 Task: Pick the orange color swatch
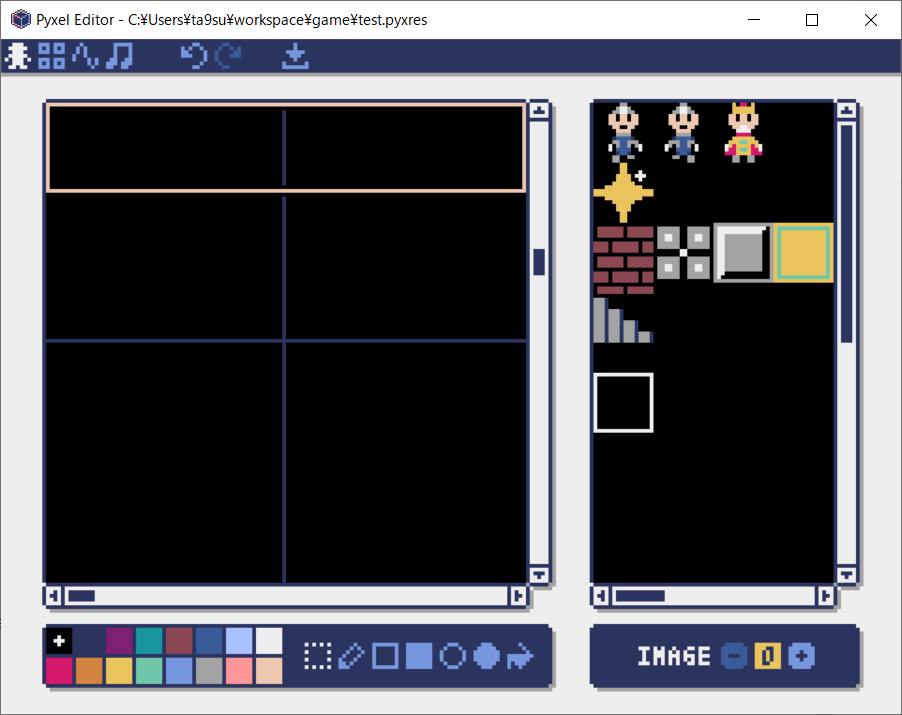click(x=89, y=671)
